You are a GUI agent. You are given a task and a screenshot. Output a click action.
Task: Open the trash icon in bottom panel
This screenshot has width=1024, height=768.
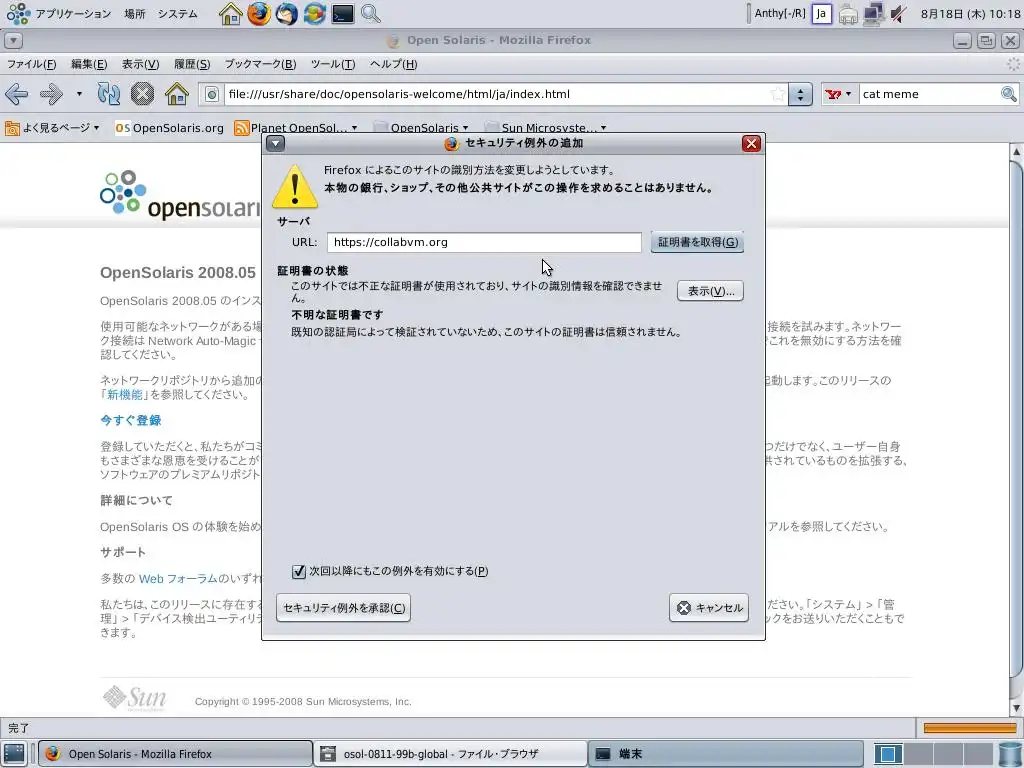pos(1010,754)
